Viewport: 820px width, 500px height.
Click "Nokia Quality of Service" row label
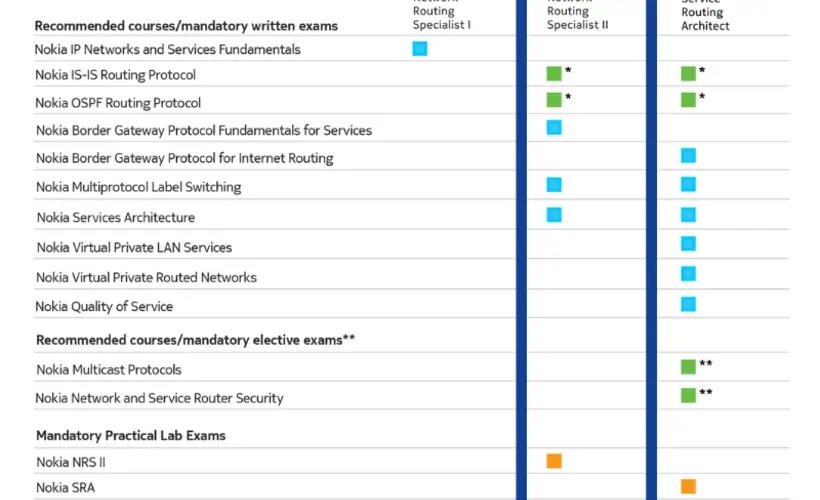104,306
